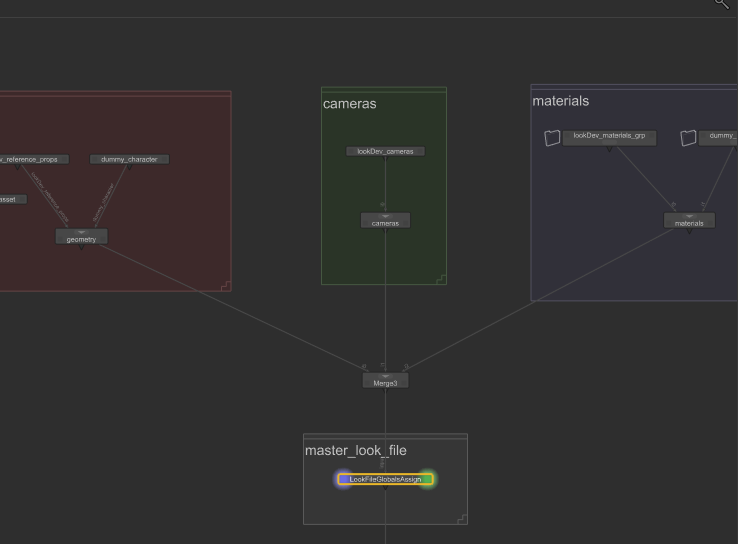Click the search magnifier icon
The width and height of the screenshot is (738, 544).
(x=722, y=5)
